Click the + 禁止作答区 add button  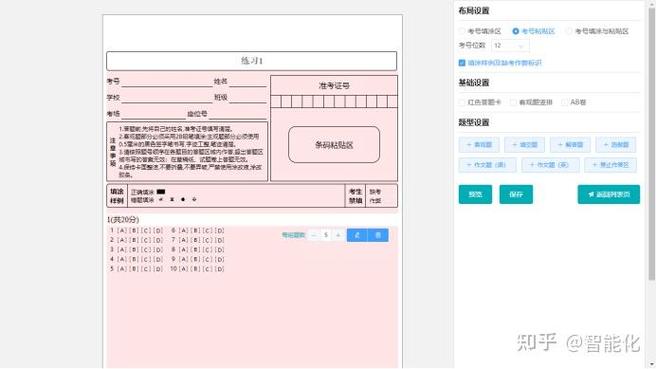coord(610,165)
